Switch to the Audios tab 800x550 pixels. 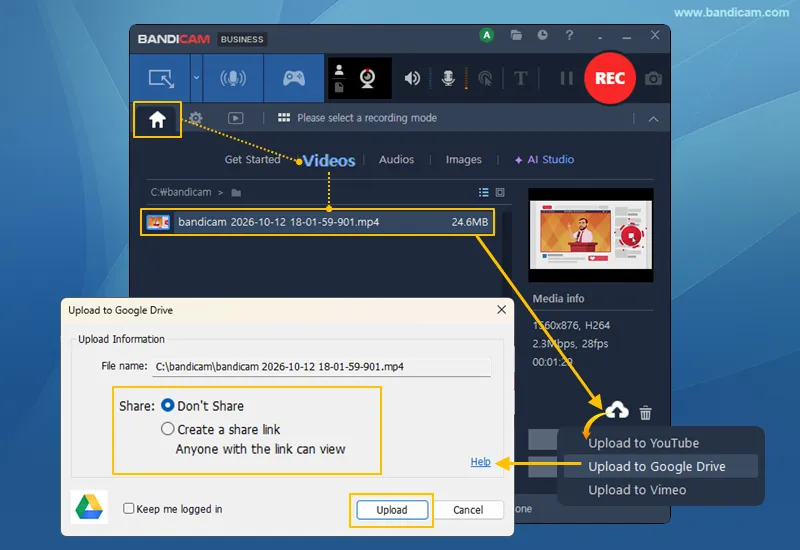pos(396,159)
